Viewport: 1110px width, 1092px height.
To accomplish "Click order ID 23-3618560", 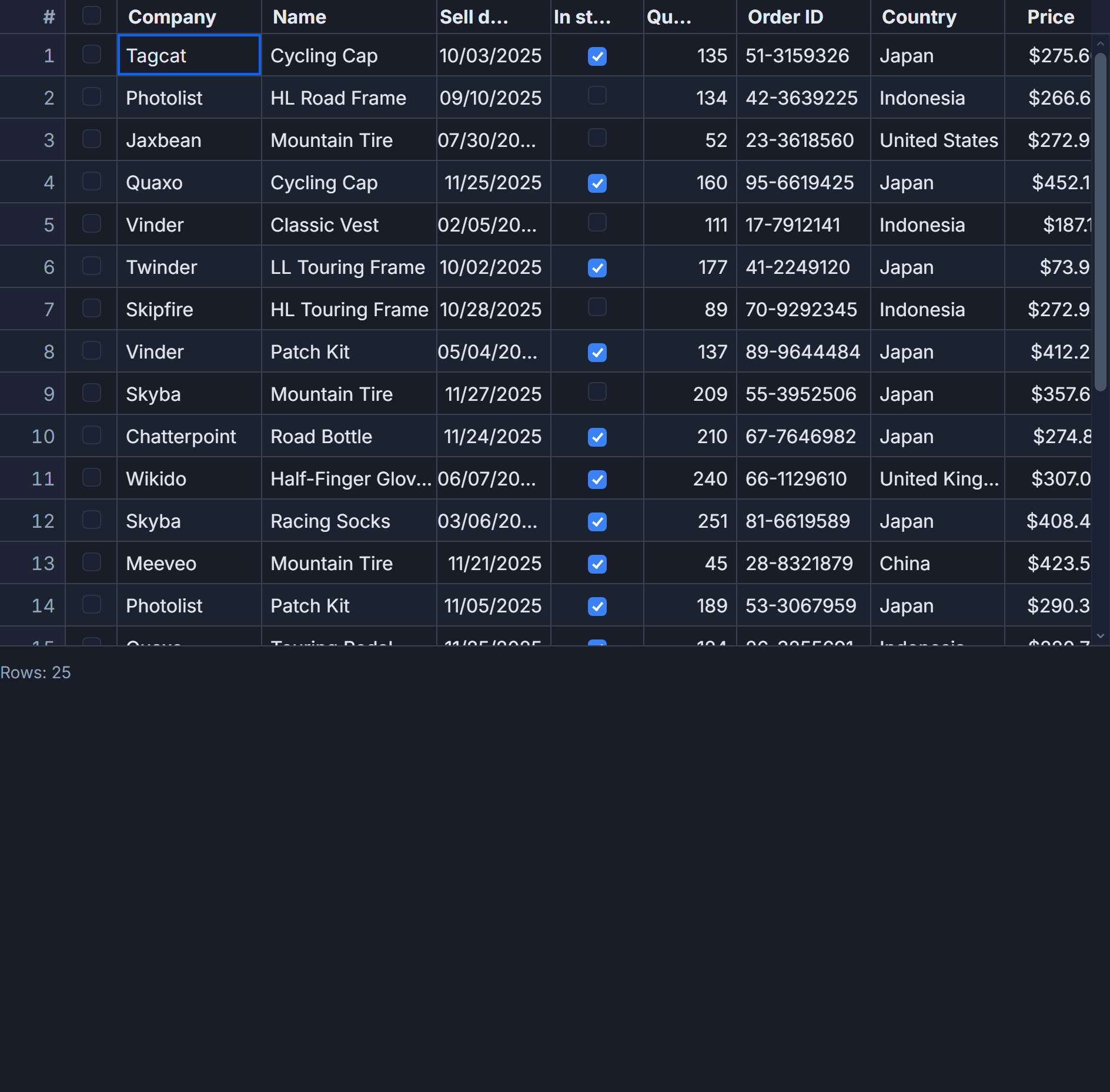I will click(804, 140).
